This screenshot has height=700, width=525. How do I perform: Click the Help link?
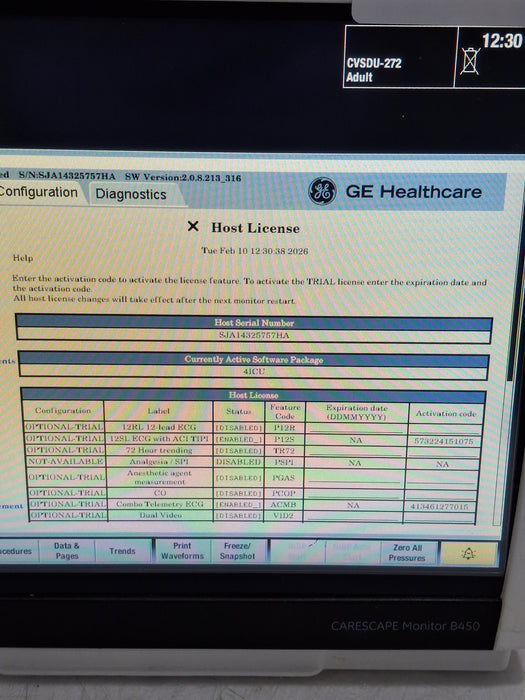[23, 258]
